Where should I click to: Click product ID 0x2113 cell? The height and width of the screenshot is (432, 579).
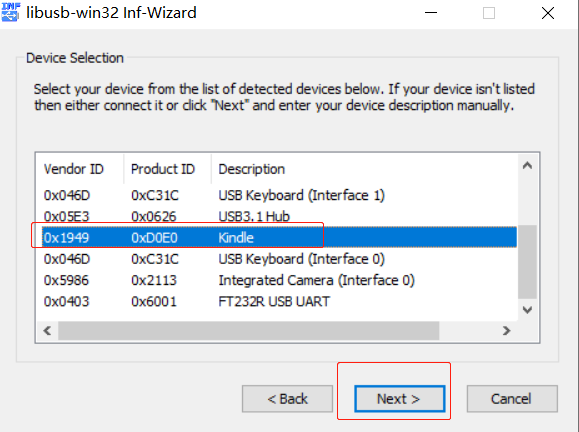coord(154,280)
